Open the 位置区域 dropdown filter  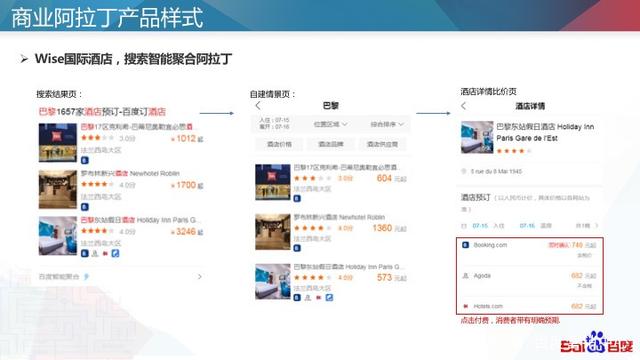[331, 124]
